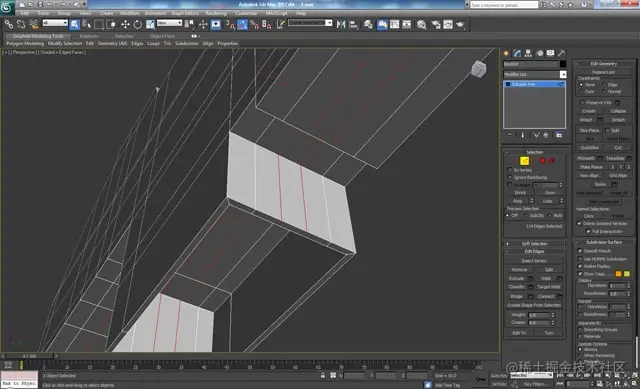Open the MAXScript menu
This screenshot has height=389, width=640.
(276, 13)
